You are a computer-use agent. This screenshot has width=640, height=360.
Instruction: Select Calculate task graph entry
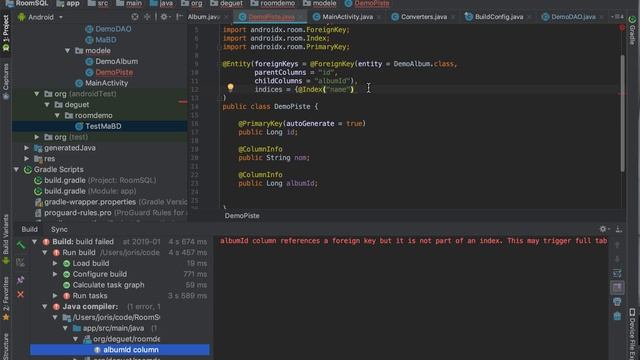[x=108, y=285]
